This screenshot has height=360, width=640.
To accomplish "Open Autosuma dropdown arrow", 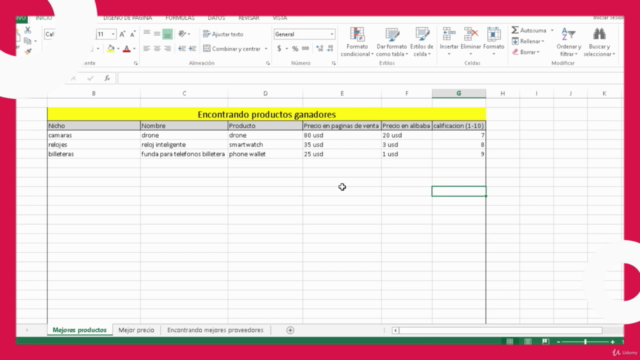I will [x=552, y=30].
